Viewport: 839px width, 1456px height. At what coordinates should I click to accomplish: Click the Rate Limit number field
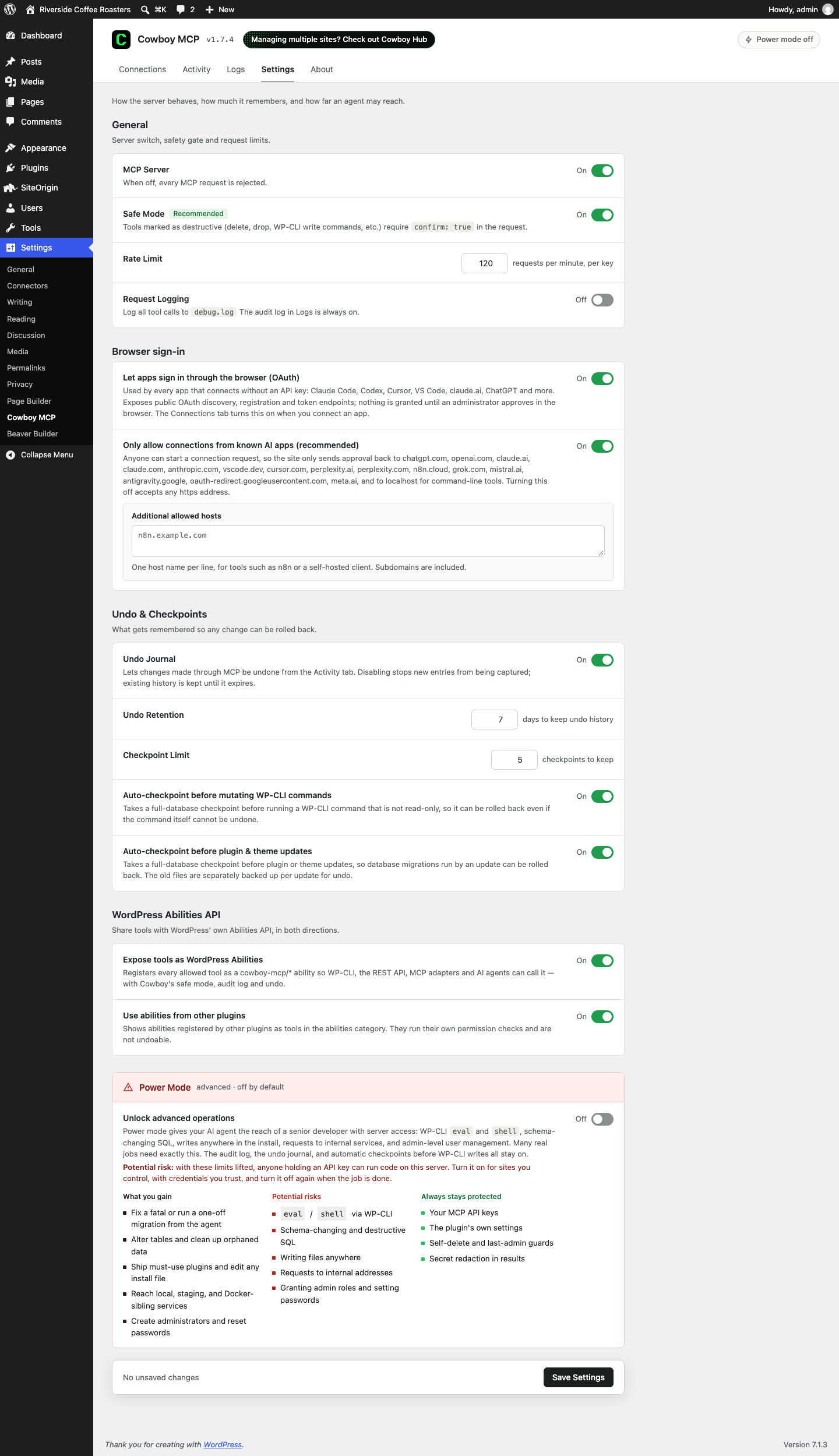[485, 263]
